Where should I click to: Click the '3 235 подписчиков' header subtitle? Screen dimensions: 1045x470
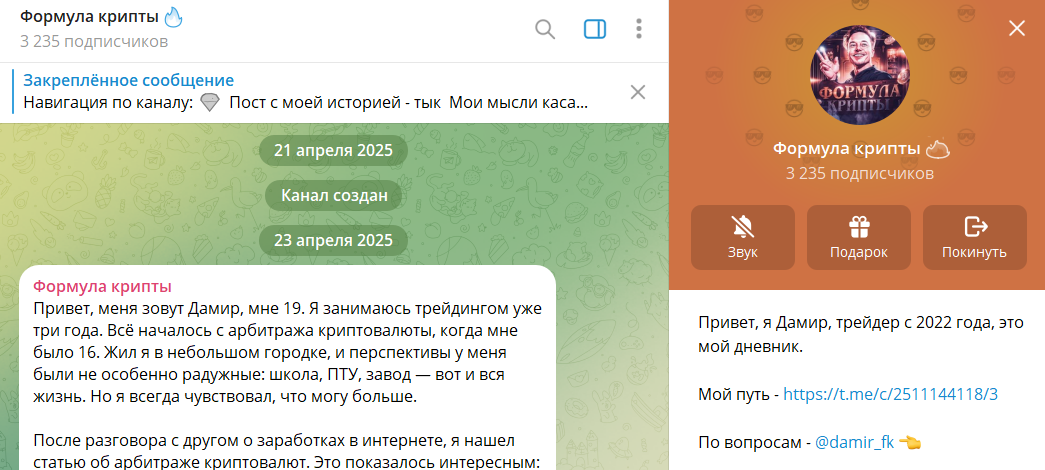tap(93, 41)
